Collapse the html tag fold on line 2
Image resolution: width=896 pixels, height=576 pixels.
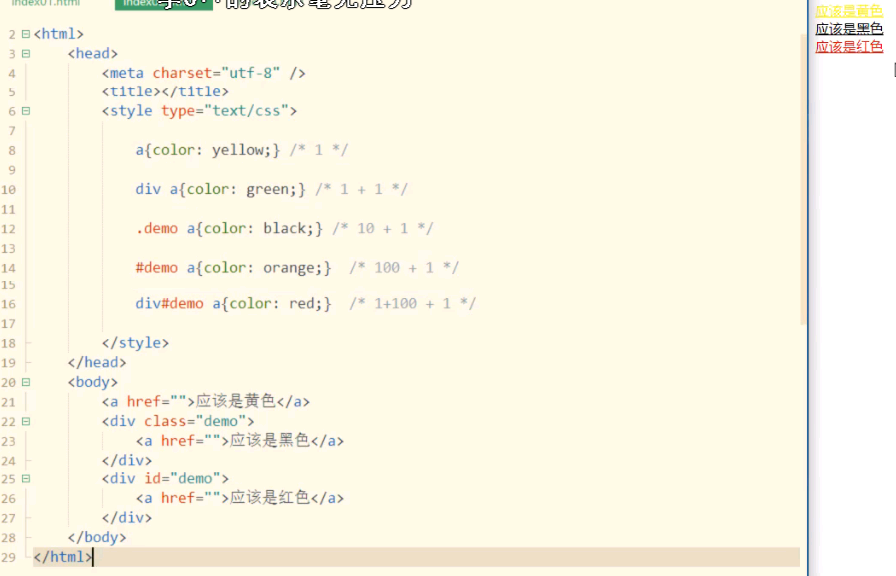pyautogui.click(x=26, y=34)
